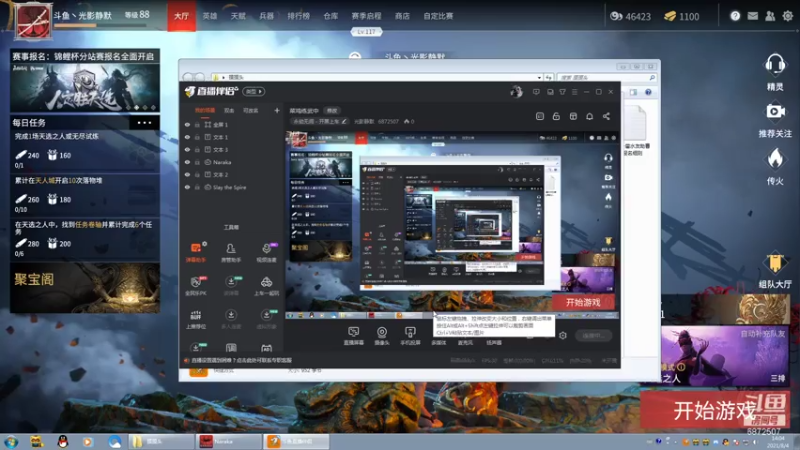Click the share icon in stream header
Image resolution: width=800 pixels, height=450 pixels.
click(x=606, y=116)
